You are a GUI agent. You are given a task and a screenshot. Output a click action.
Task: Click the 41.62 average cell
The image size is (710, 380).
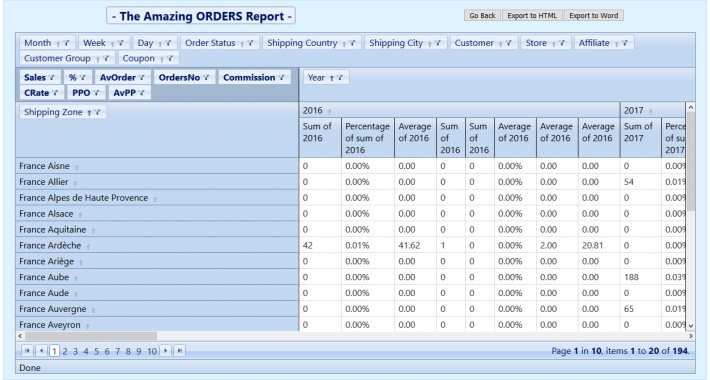pos(415,245)
